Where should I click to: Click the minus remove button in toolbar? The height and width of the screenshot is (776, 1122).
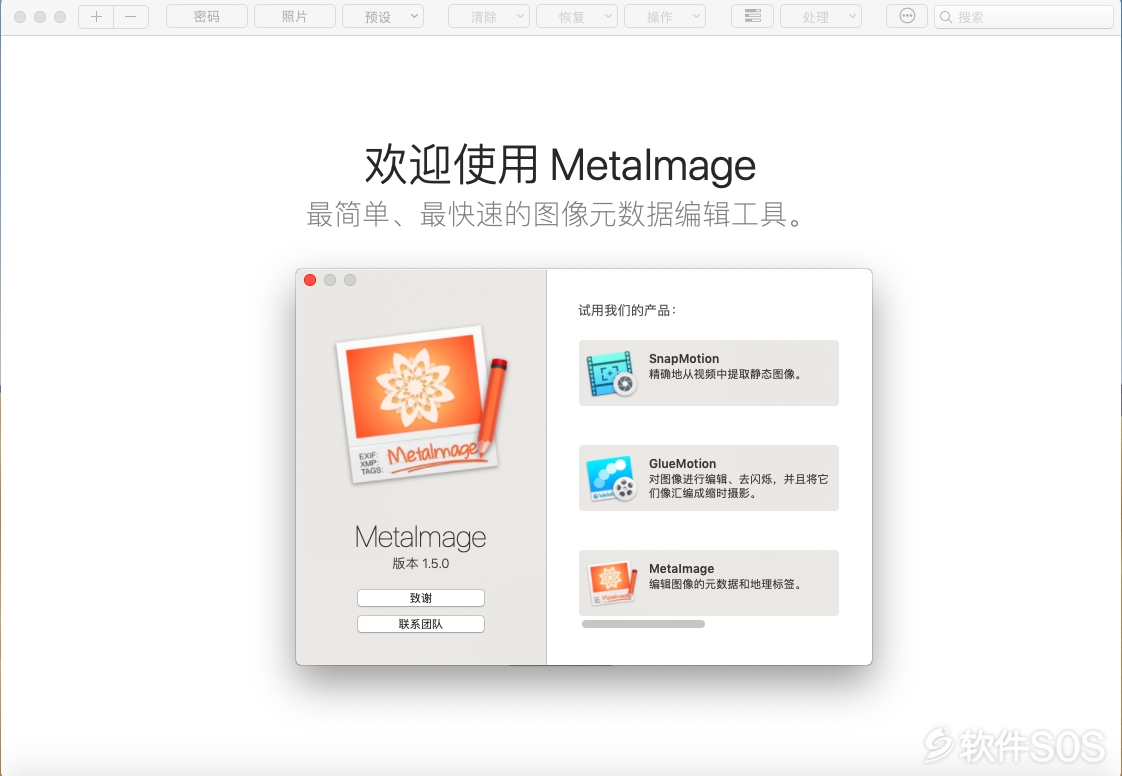tap(131, 16)
